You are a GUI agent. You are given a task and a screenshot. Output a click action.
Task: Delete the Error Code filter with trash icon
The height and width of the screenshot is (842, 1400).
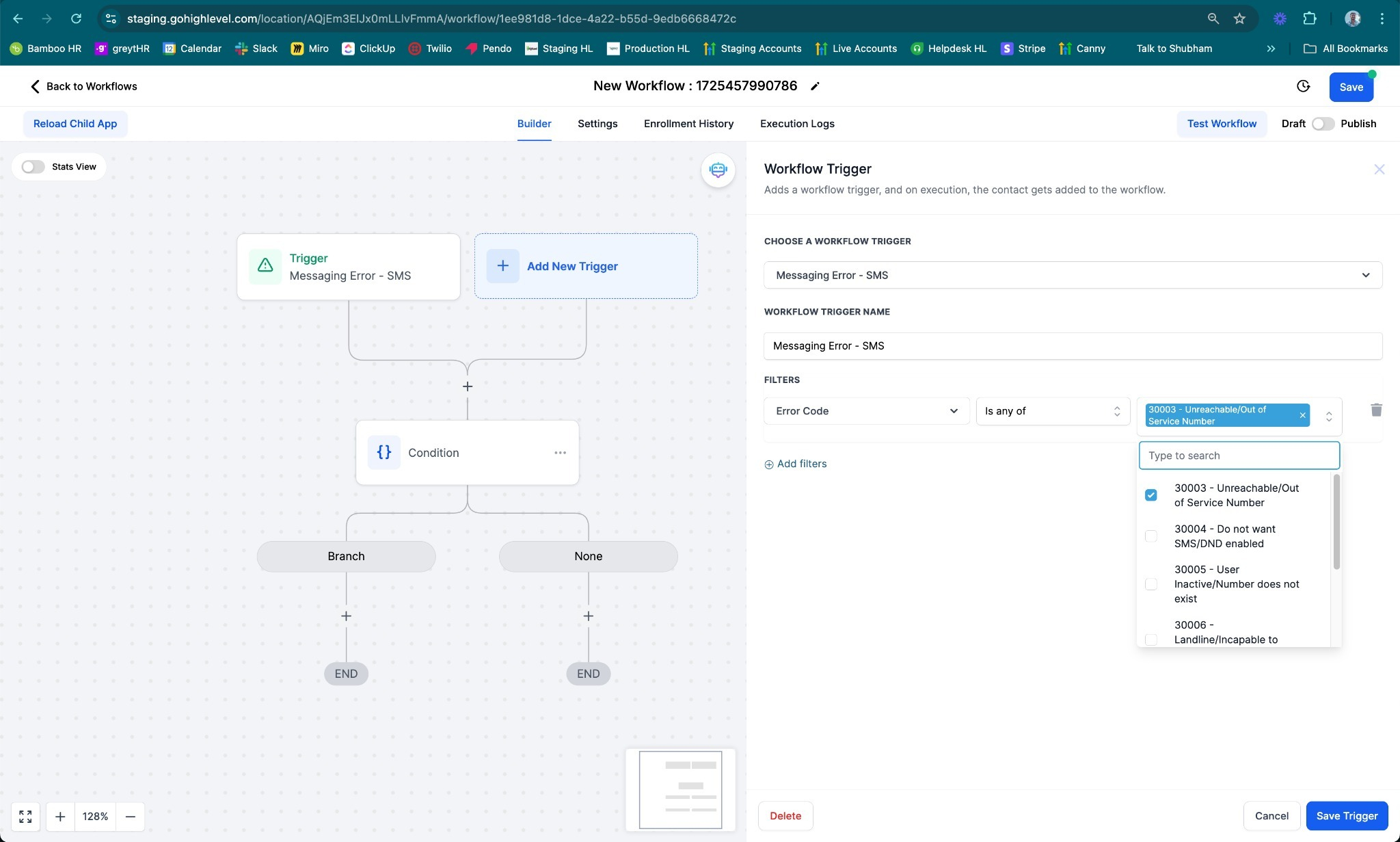coord(1376,410)
